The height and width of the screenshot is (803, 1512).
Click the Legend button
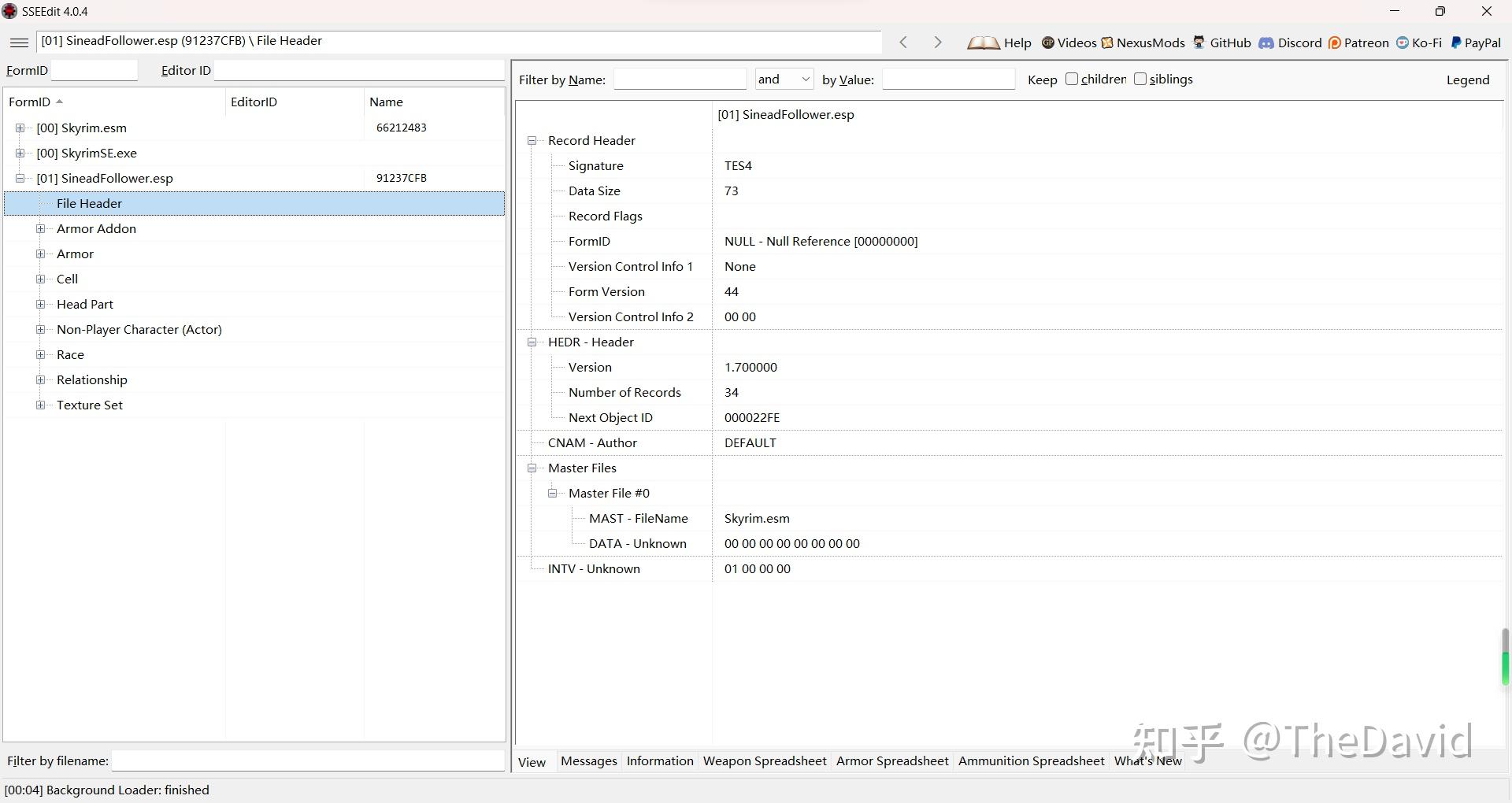click(x=1467, y=80)
